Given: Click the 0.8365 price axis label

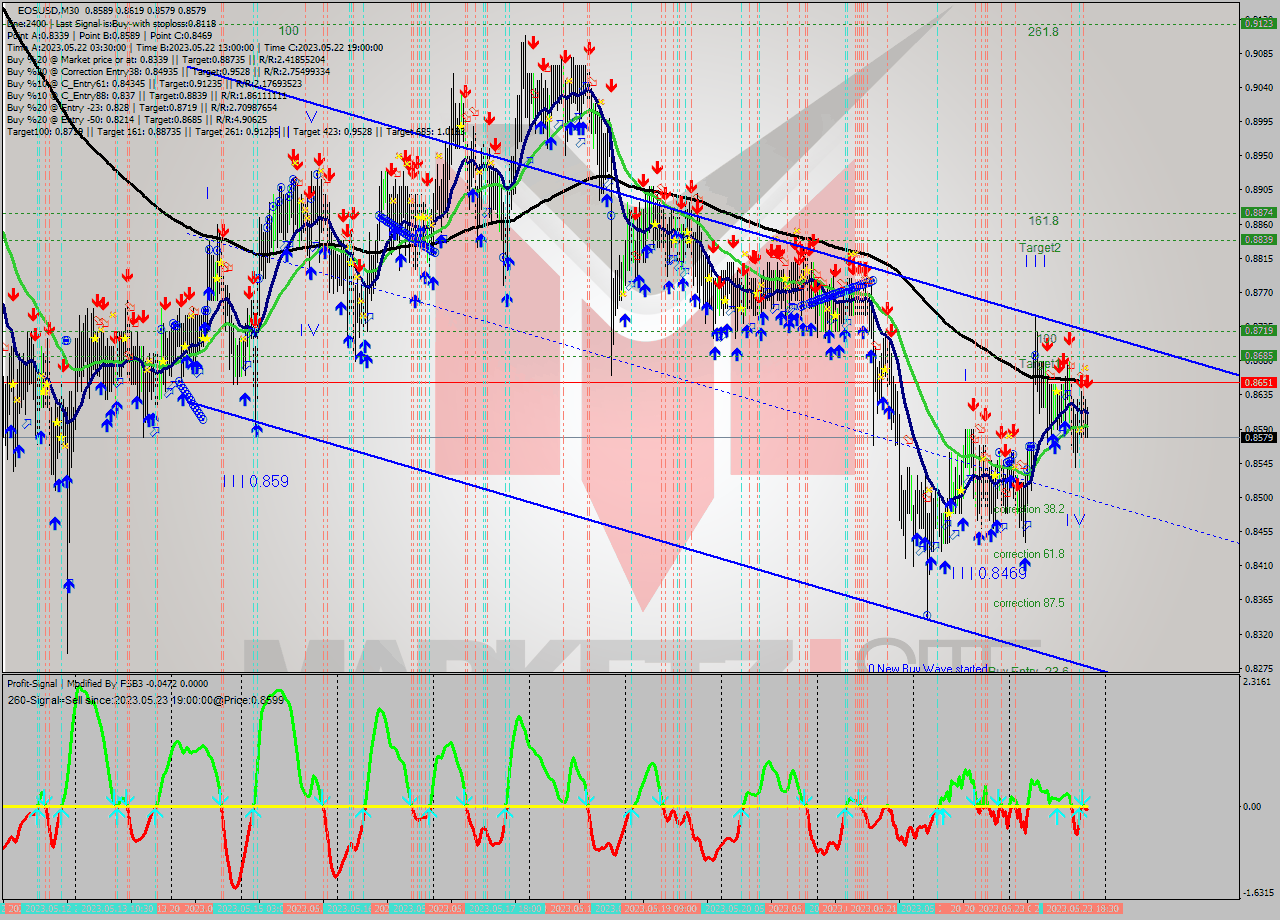Looking at the screenshot, I should click(x=1257, y=599).
